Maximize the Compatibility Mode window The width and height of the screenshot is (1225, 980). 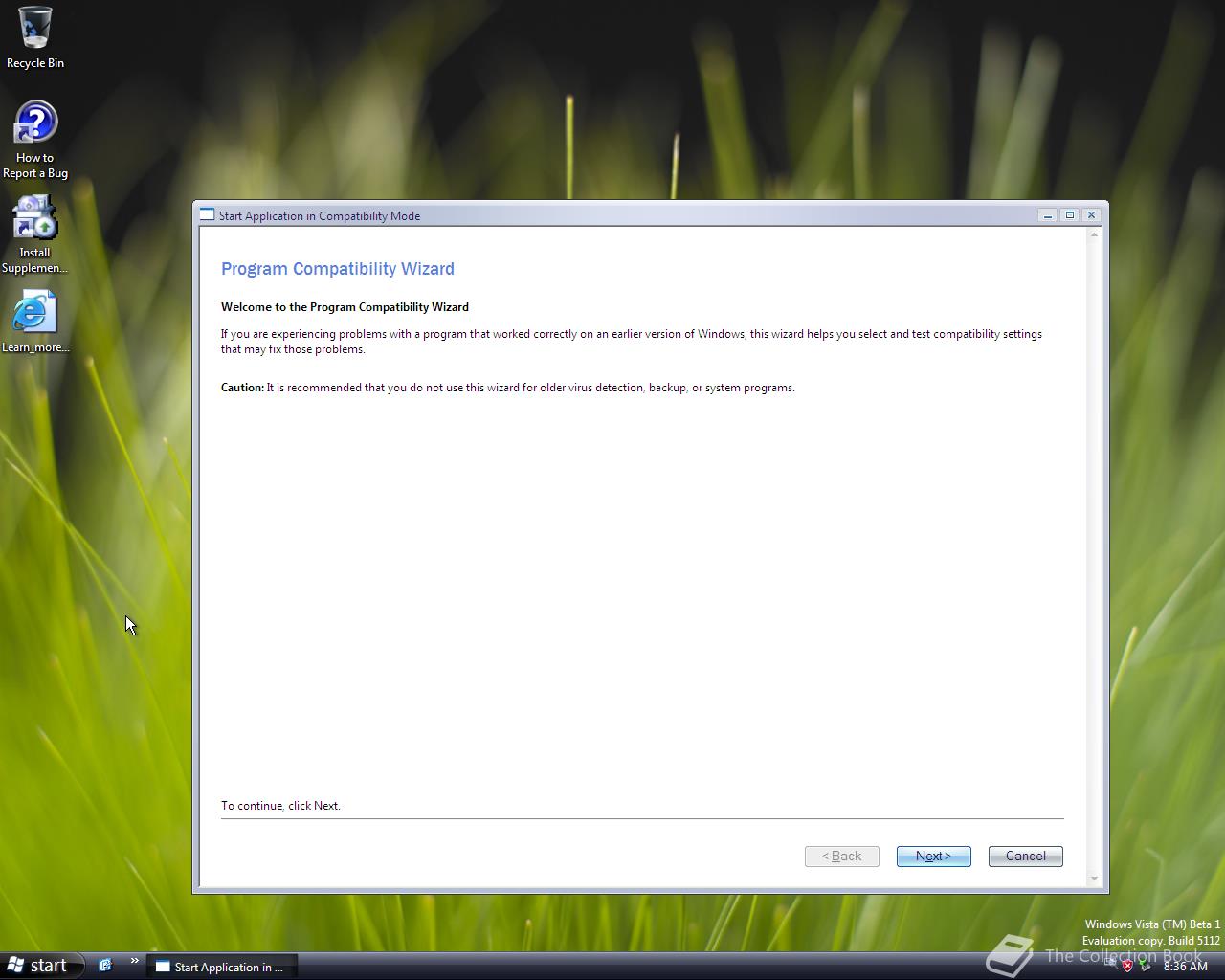point(1070,215)
